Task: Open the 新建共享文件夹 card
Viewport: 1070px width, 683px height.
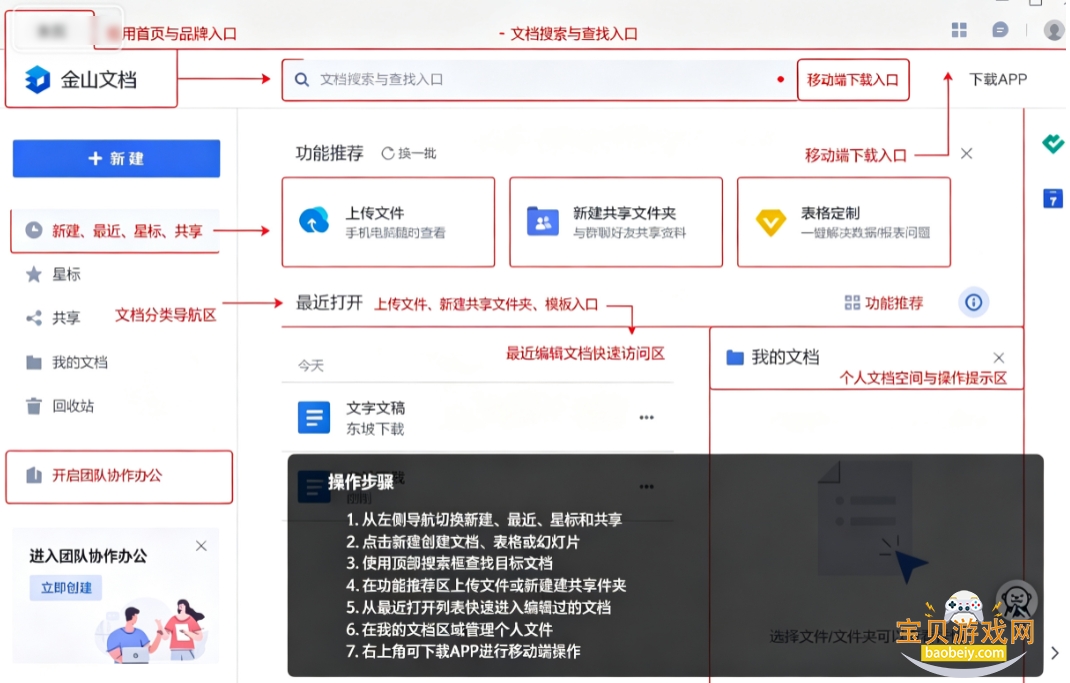Action: point(616,222)
